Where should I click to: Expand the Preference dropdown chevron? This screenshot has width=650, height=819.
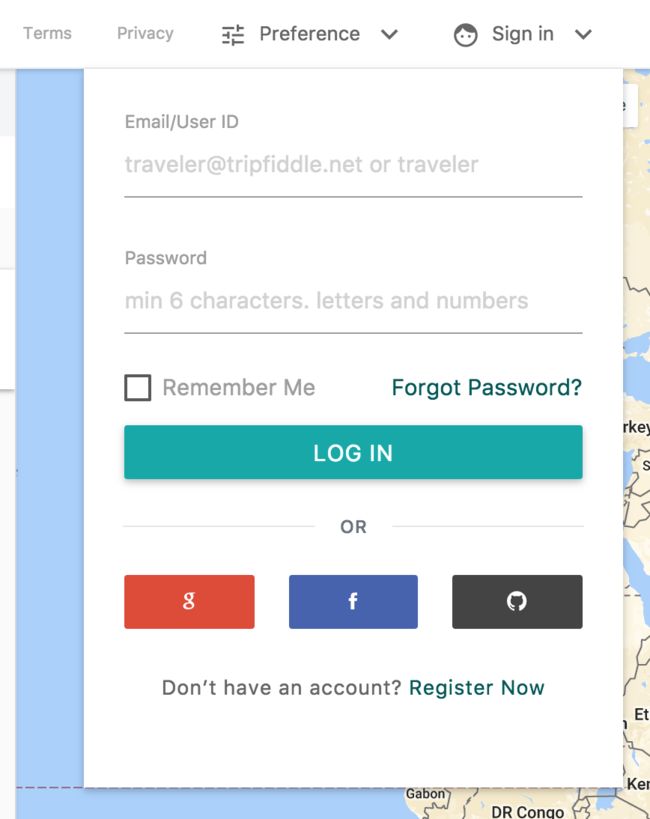389,35
